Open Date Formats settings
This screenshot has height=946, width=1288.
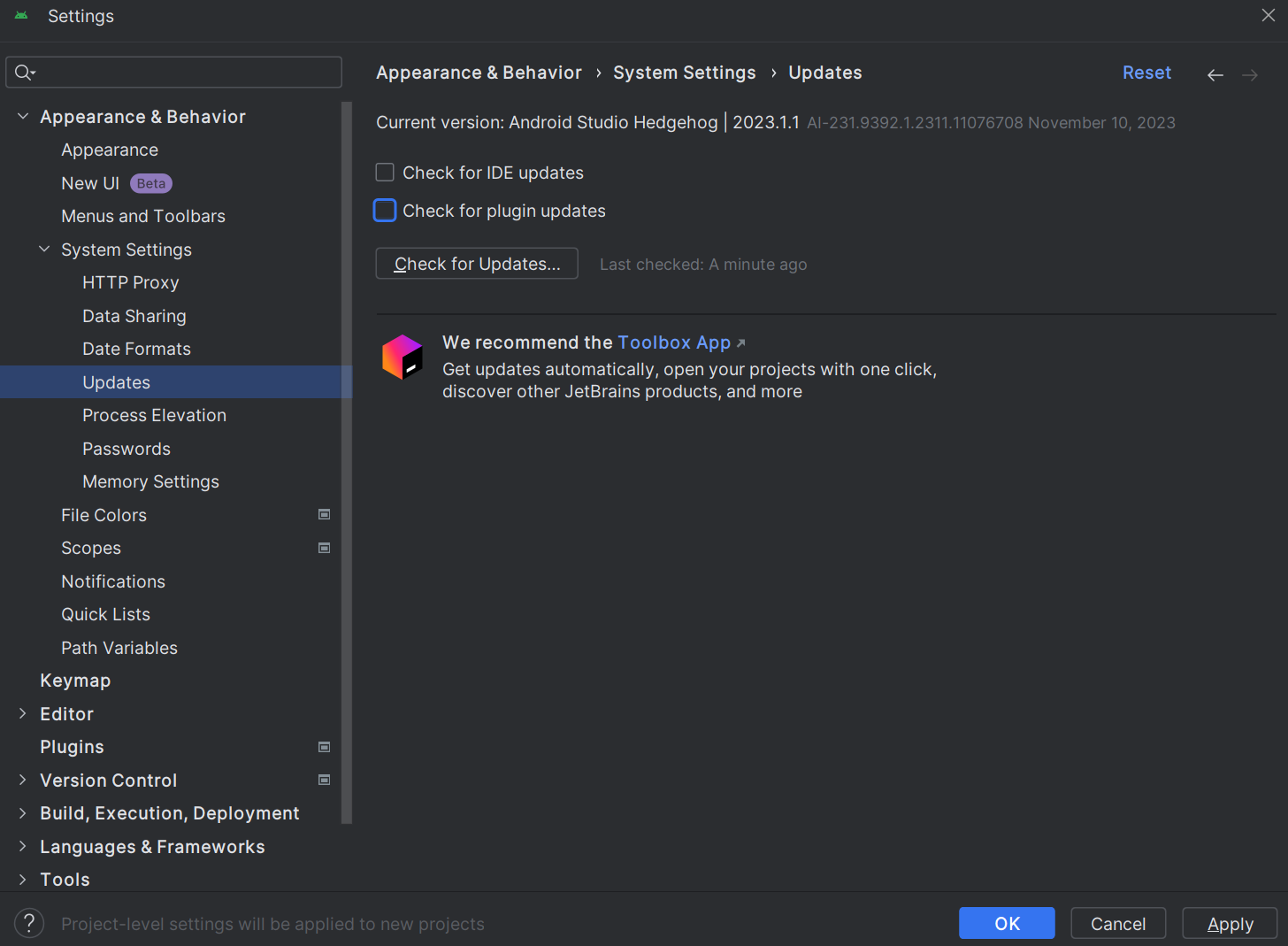pos(136,349)
